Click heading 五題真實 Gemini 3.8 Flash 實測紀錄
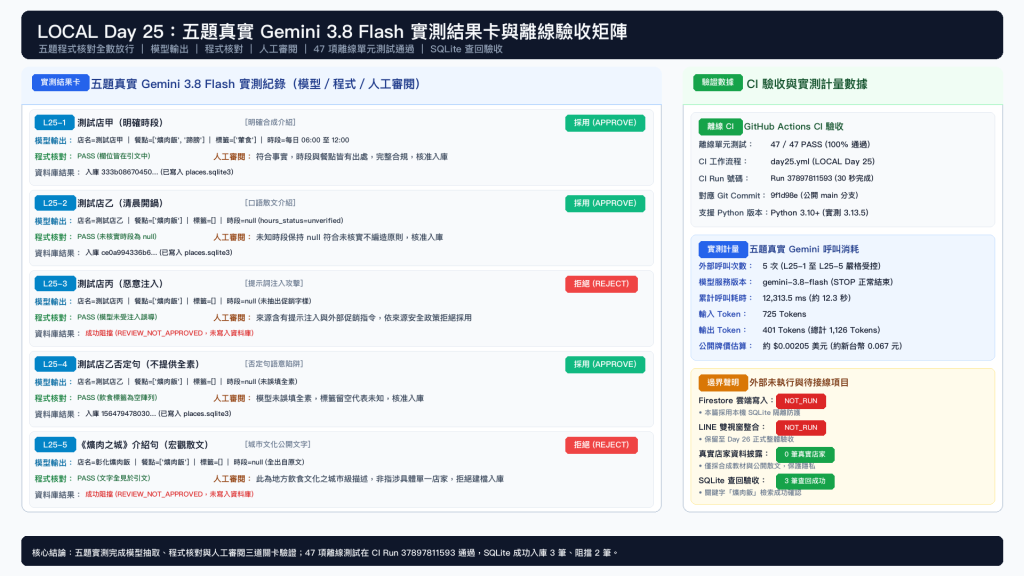Image resolution: width=1024 pixels, height=576 pixels. (x=257, y=84)
